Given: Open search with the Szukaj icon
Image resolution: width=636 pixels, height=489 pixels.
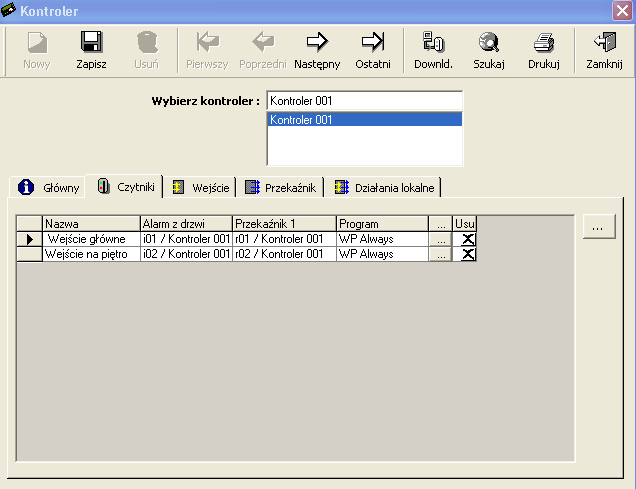Looking at the screenshot, I should click(489, 42).
